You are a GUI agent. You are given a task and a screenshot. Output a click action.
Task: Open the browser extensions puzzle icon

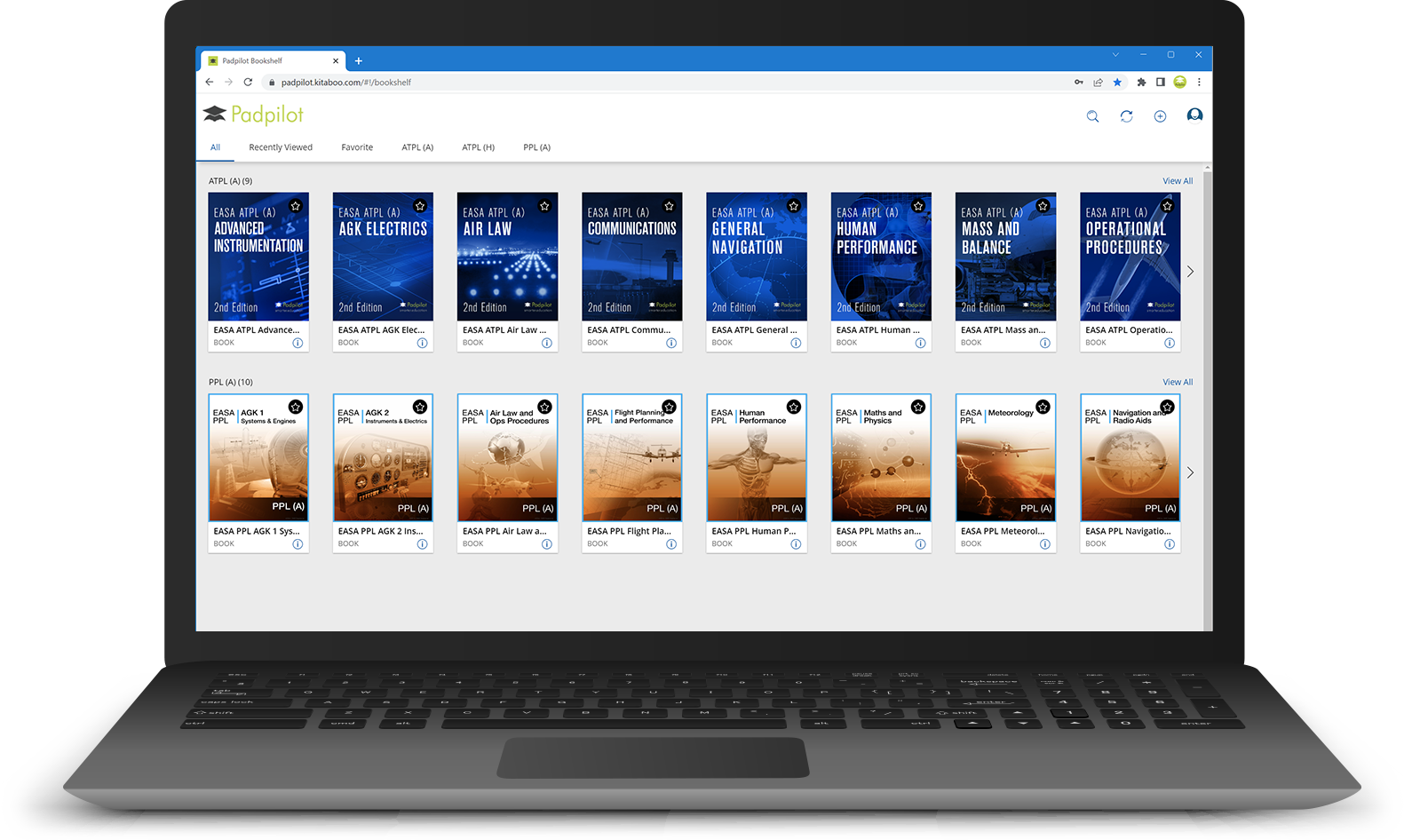1141,82
